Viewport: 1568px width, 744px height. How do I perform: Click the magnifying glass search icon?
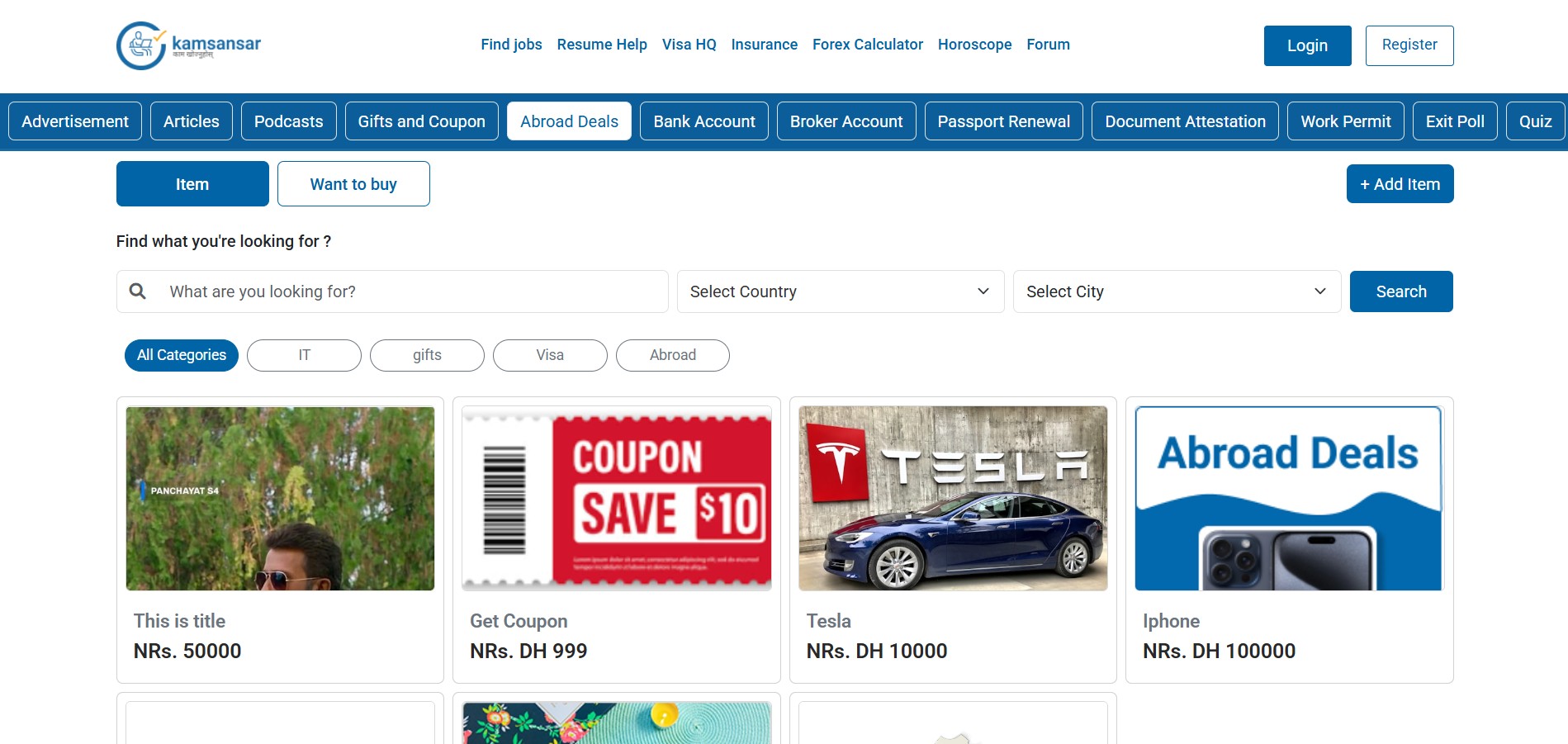[x=138, y=291]
